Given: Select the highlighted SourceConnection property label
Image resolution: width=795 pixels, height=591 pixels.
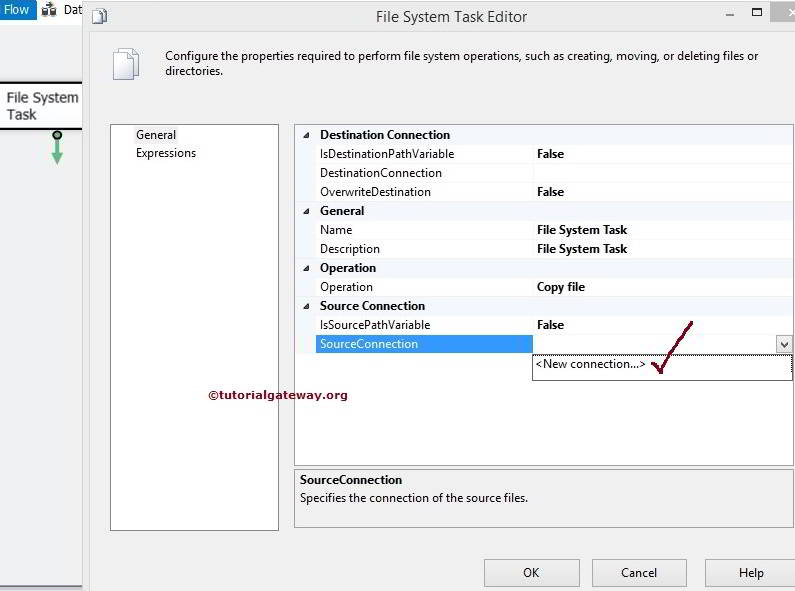Looking at the screenshot, I should (x=424, y=344).
